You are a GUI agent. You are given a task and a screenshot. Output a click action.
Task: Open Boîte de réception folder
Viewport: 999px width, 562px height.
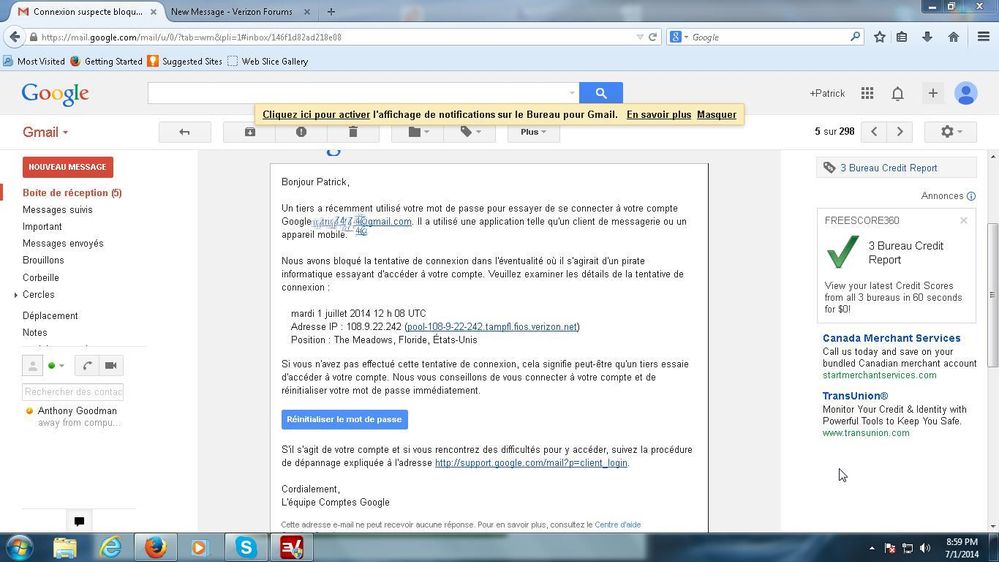pyautogui.click(x=72, y=192)
